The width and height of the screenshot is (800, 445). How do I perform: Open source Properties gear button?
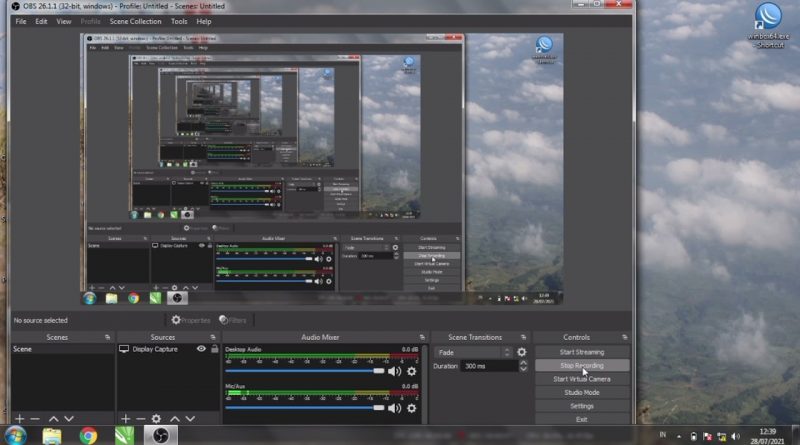(190, 320)
